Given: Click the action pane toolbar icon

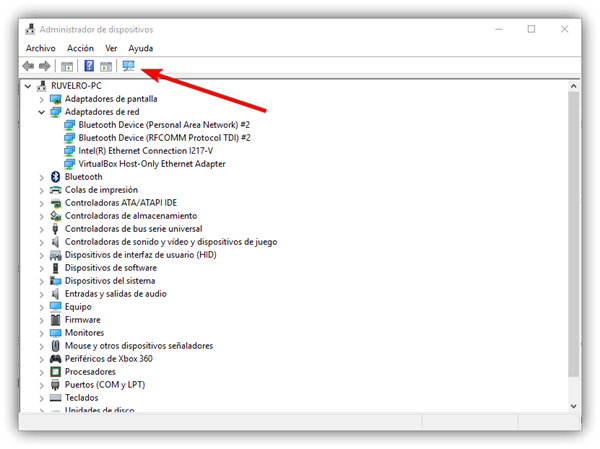Looking at the screenshot, I should [x=106, y=67].
